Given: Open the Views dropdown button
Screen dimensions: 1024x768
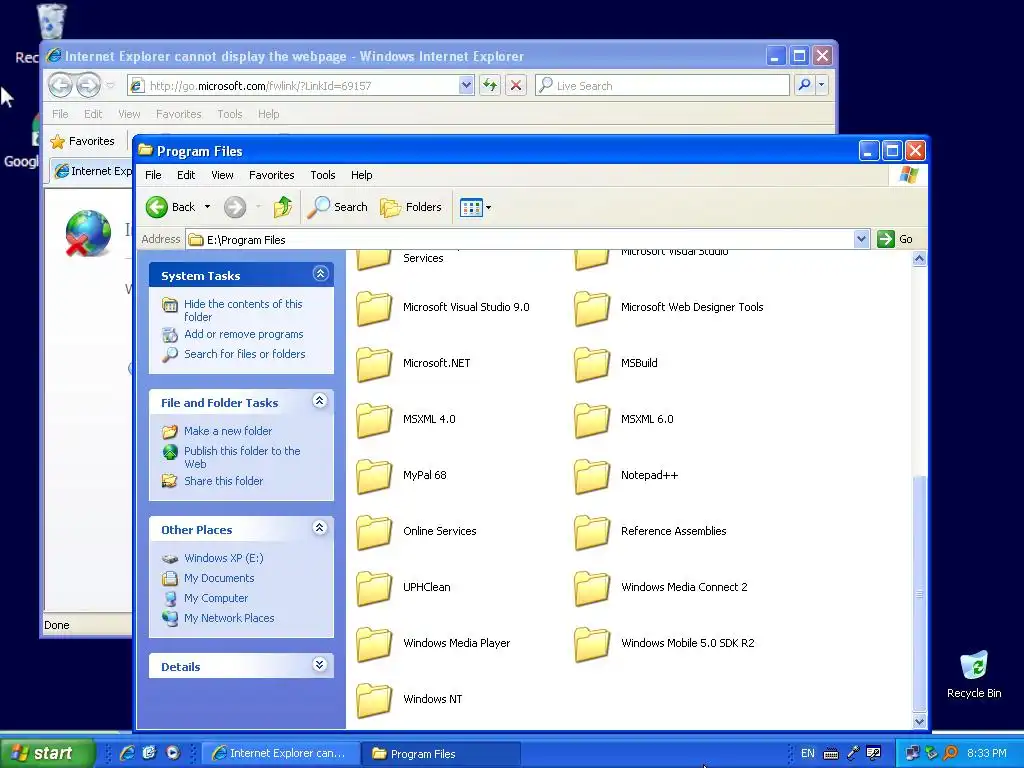Looking at the screenshot, I should pyautogui.click(x=475, y=208).
